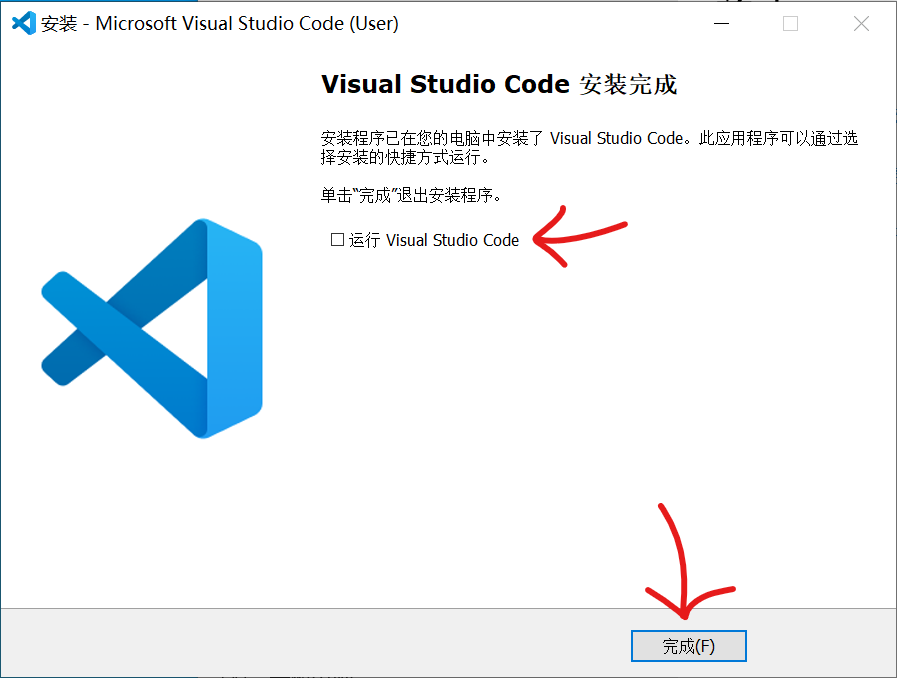Click the first line of the installation description

coord(588,139)
